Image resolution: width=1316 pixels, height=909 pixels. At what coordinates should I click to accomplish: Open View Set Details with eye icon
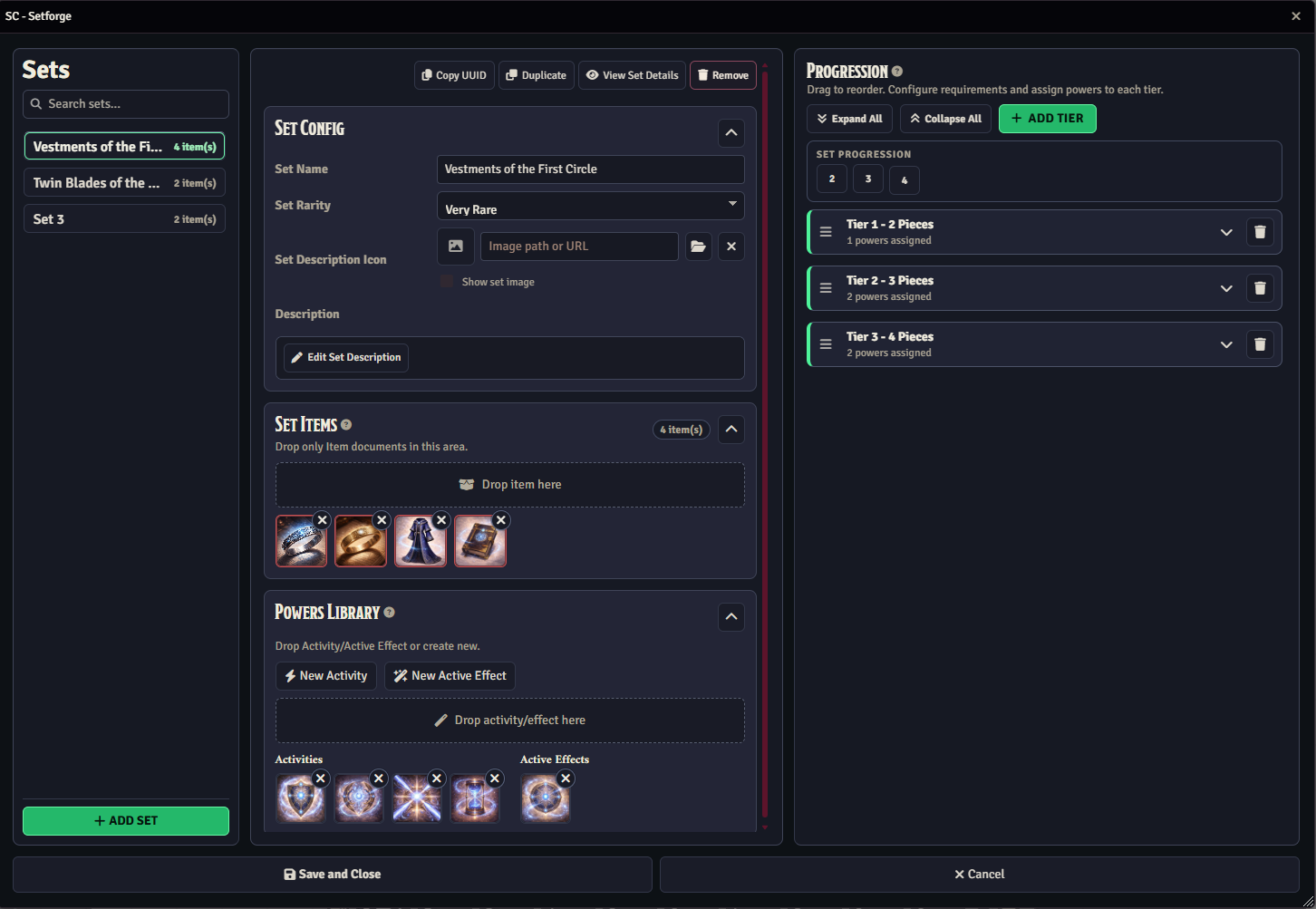(632, 75)
